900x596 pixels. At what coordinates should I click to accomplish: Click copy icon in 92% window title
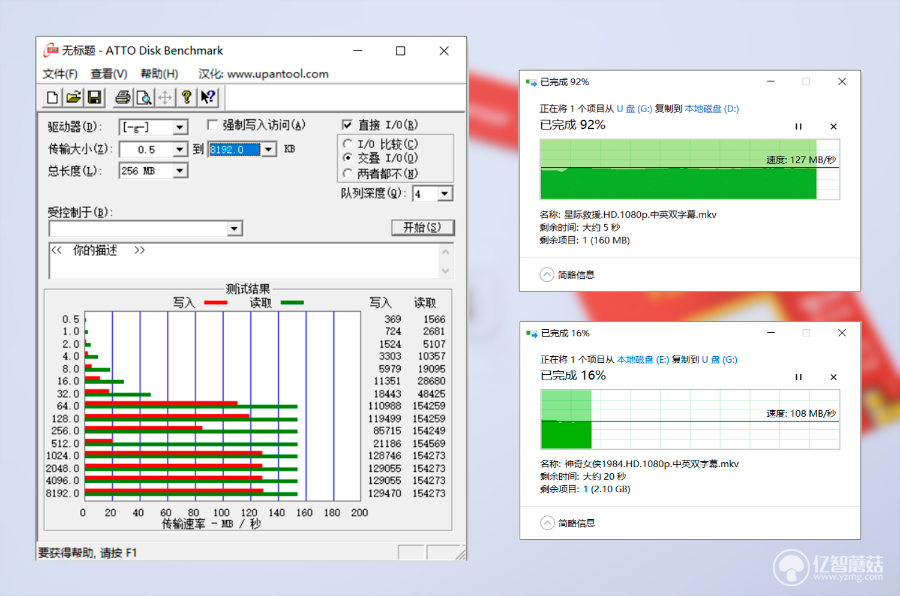click(x=531, y=83)
